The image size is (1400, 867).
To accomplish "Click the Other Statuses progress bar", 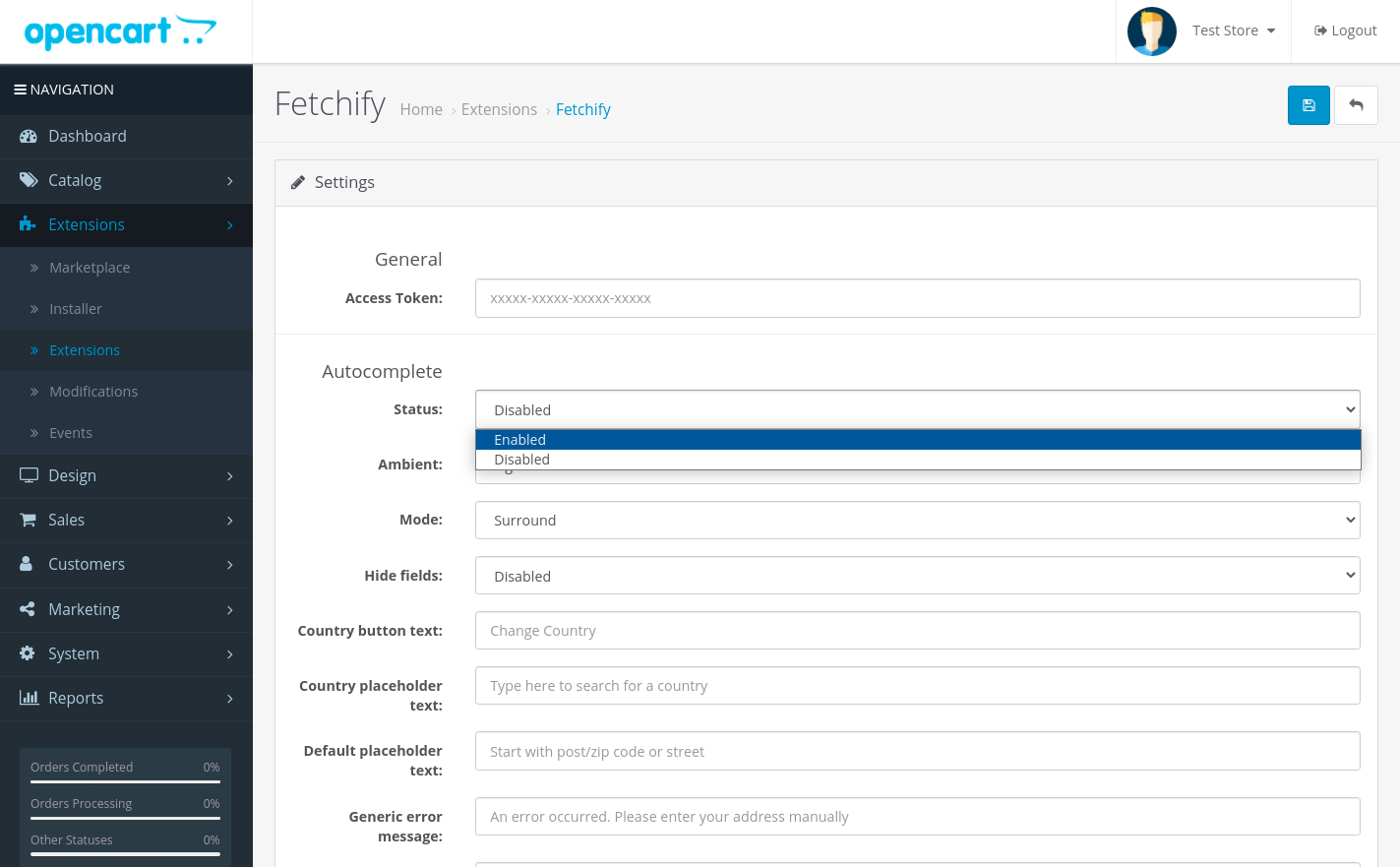I will [125, 854].
